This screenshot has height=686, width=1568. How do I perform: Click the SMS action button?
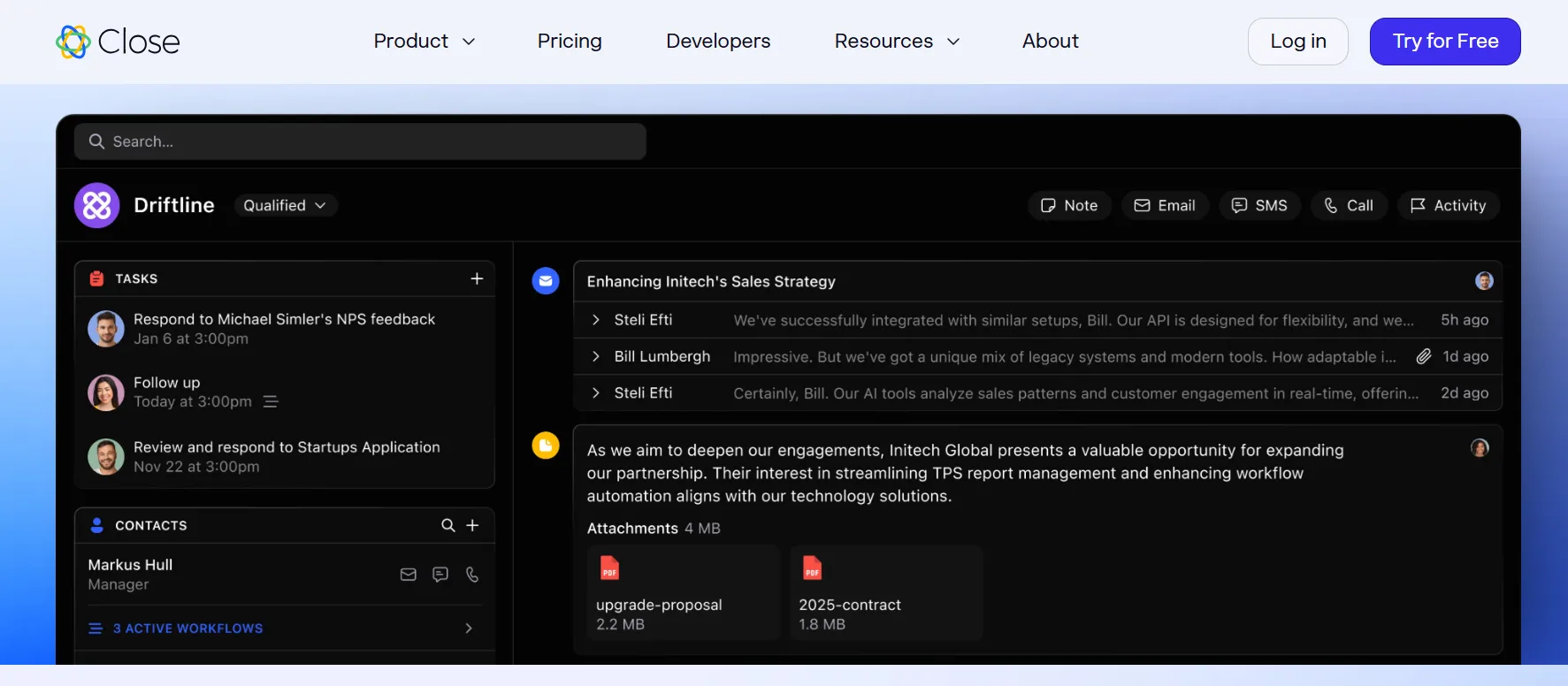[x=1259, y=205]
